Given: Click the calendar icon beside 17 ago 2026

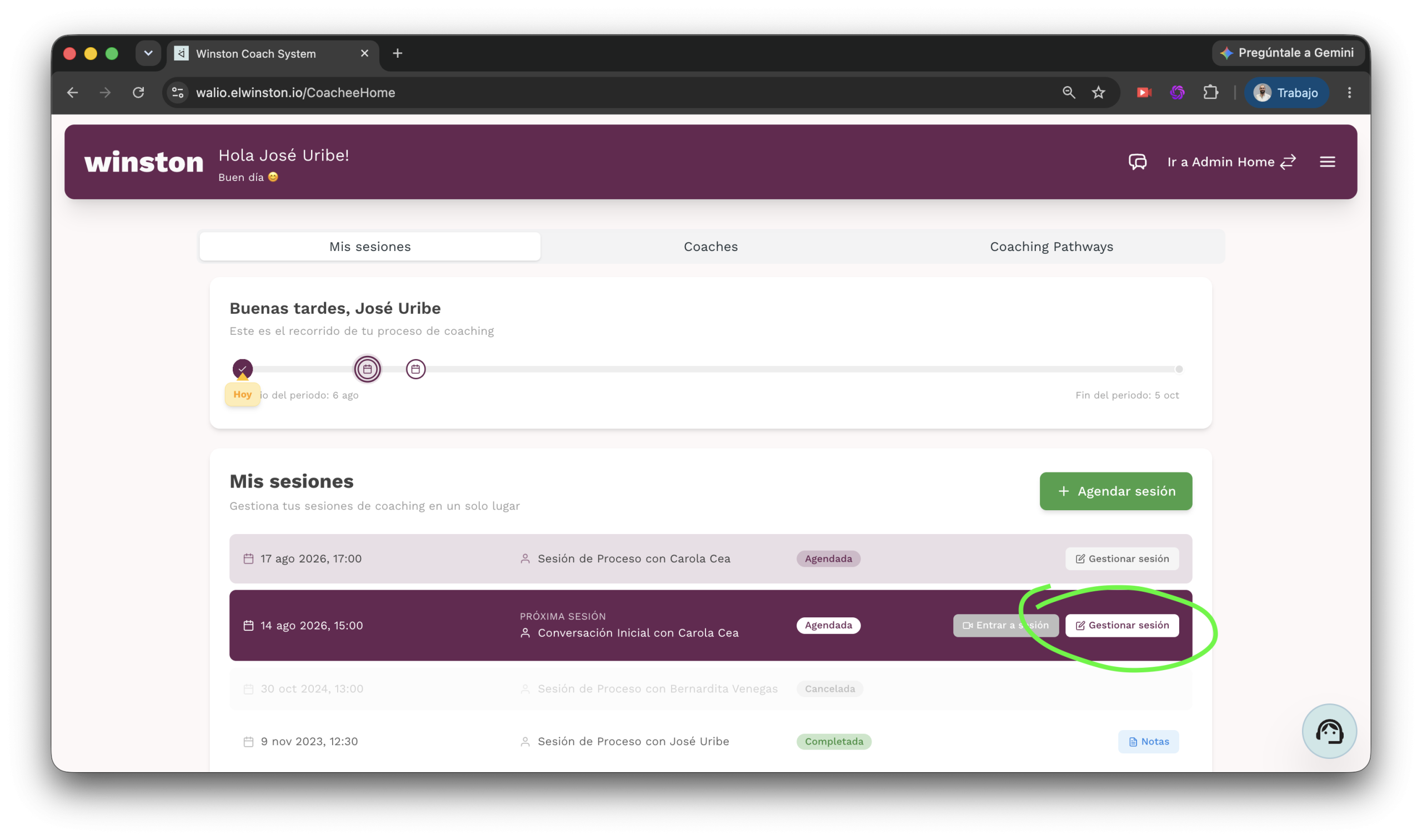Looking at the screenshot, I should [x=248, y=559].
